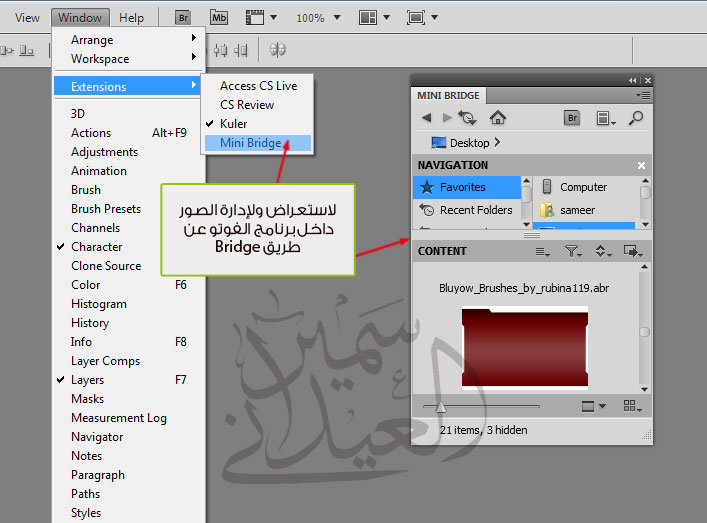Image resolution: width=707 pixels, height=523 pixels.
Task: Click the home icon in Mini Bridge
Action: (x=498, y=118)
